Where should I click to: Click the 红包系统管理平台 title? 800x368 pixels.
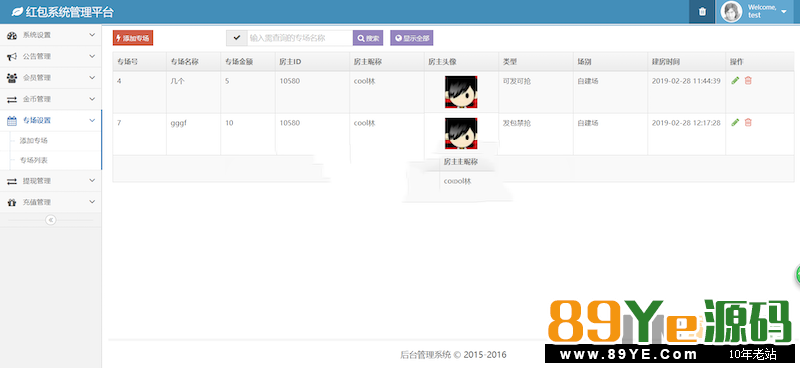tap(70, 12)
